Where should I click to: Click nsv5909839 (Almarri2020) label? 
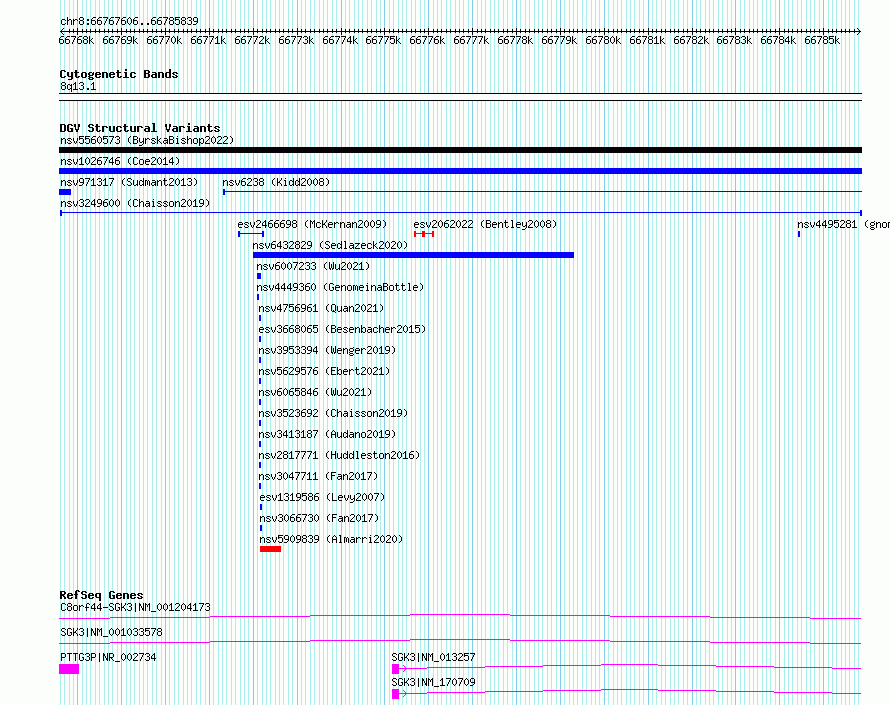pos(331,539)
